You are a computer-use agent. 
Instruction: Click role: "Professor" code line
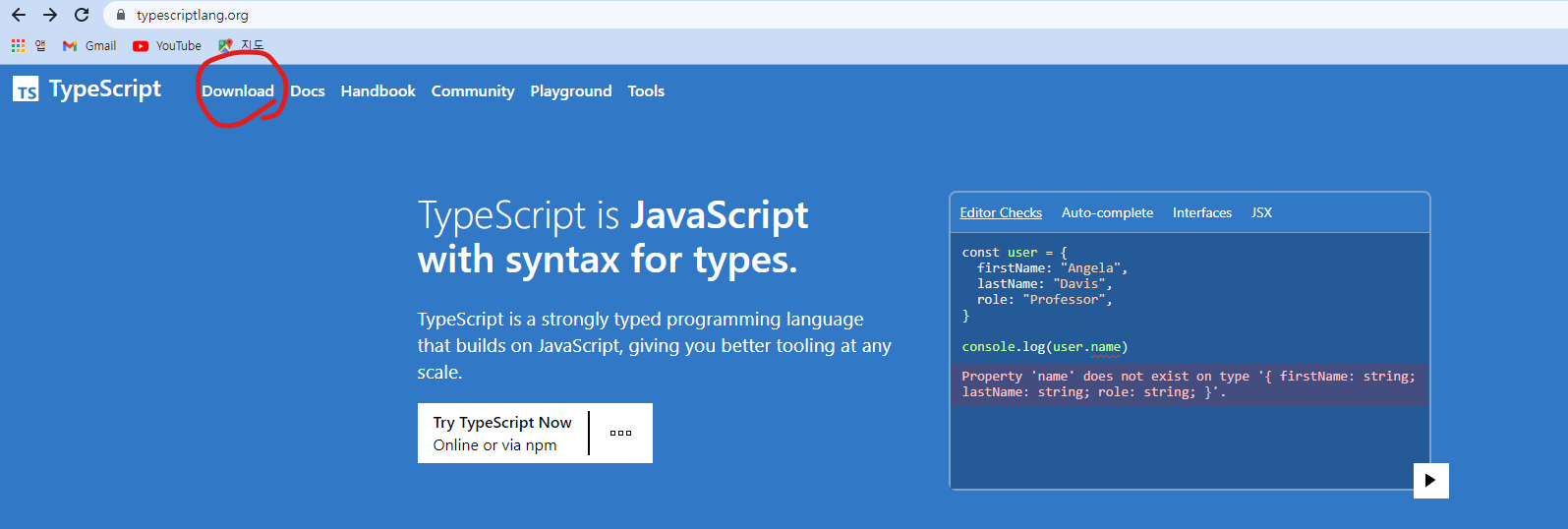(x=1044, y=300)
